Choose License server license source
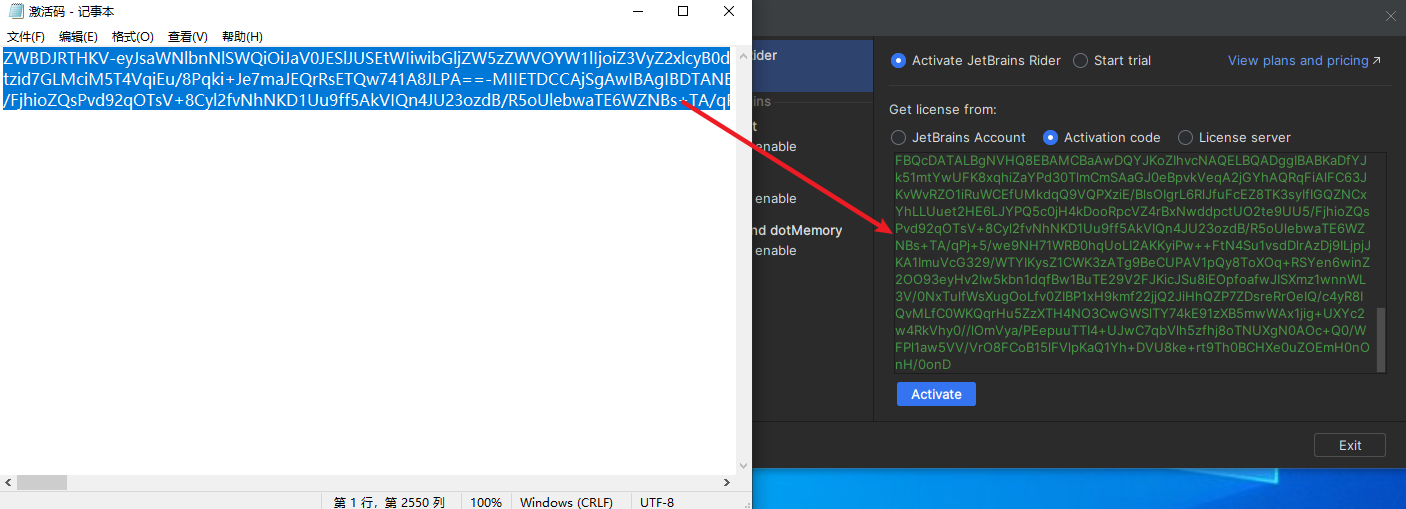This screenshot has width=1406, height=509. tap(1234, 137)
